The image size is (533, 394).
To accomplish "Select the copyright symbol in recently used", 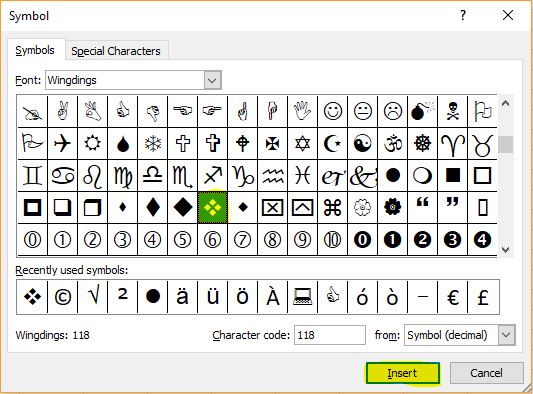I will (x=63, y=297).
